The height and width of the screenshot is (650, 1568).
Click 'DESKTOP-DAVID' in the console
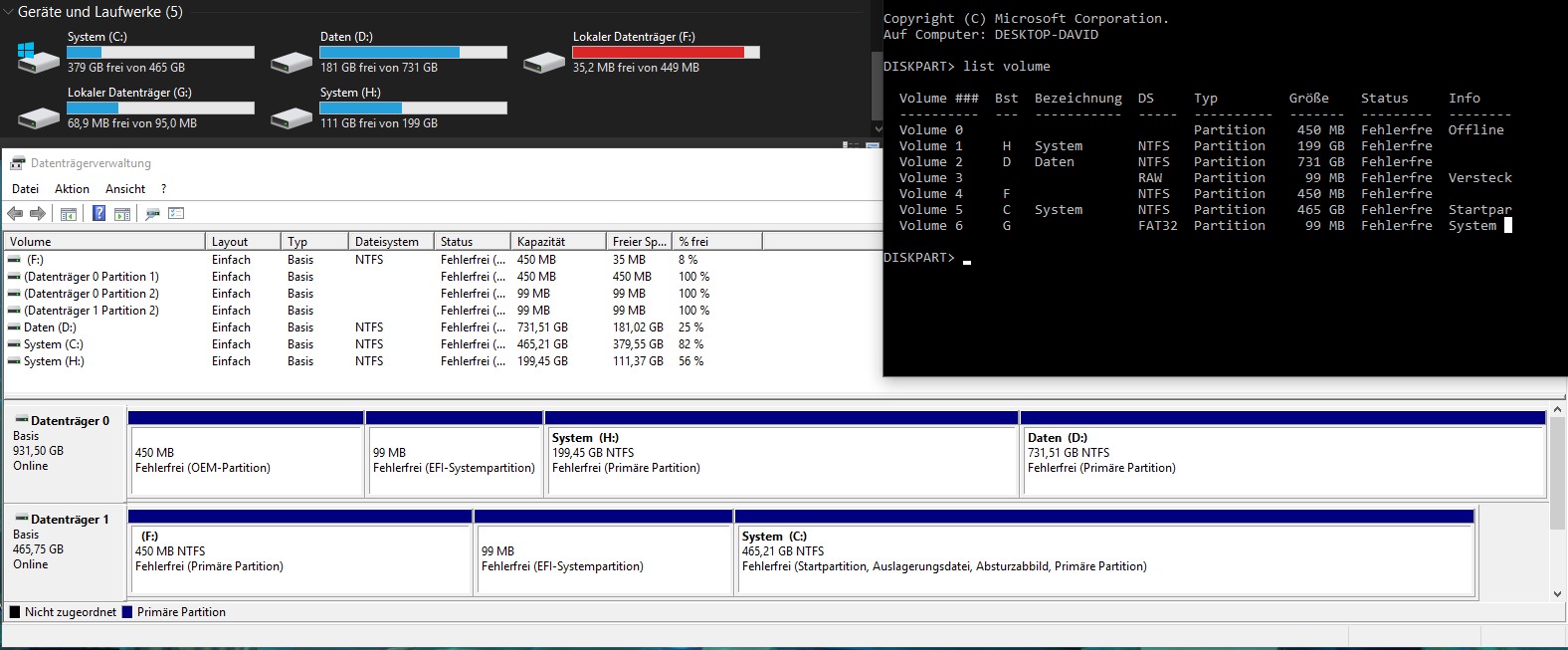pyautogui.click(x=1047, y=35)
